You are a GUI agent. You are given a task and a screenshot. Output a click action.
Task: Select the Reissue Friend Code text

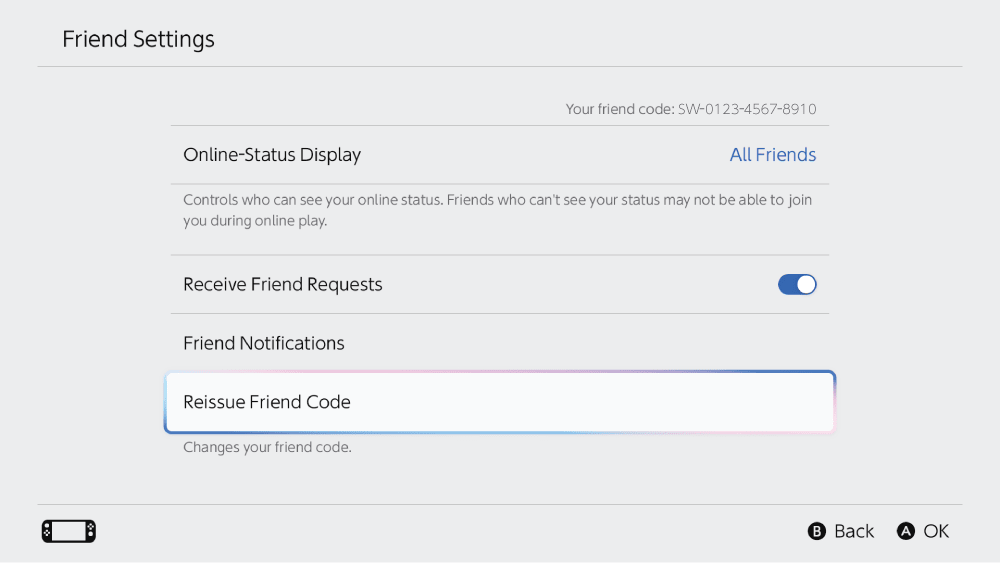[267, 402]
